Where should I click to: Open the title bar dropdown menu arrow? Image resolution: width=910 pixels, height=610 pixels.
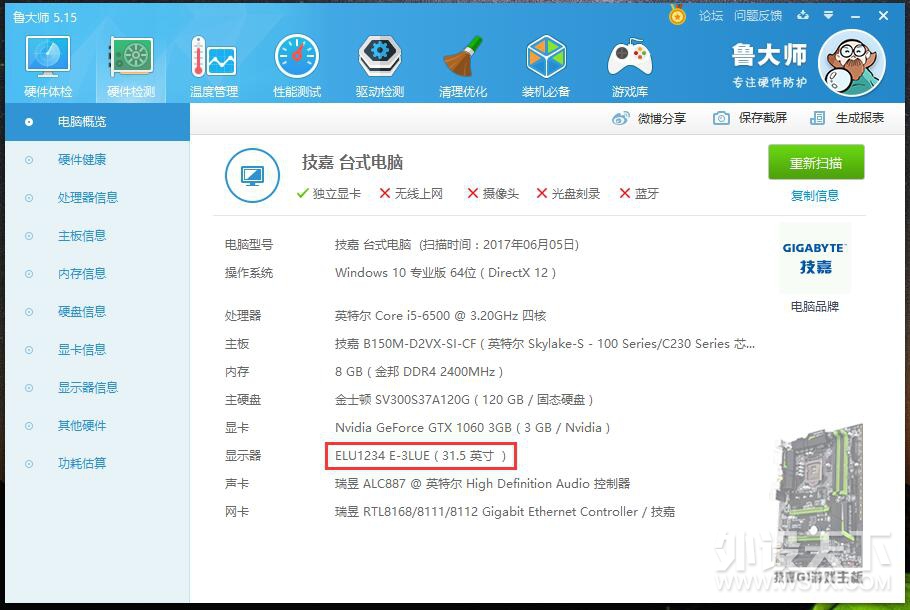tap(829, 15)
